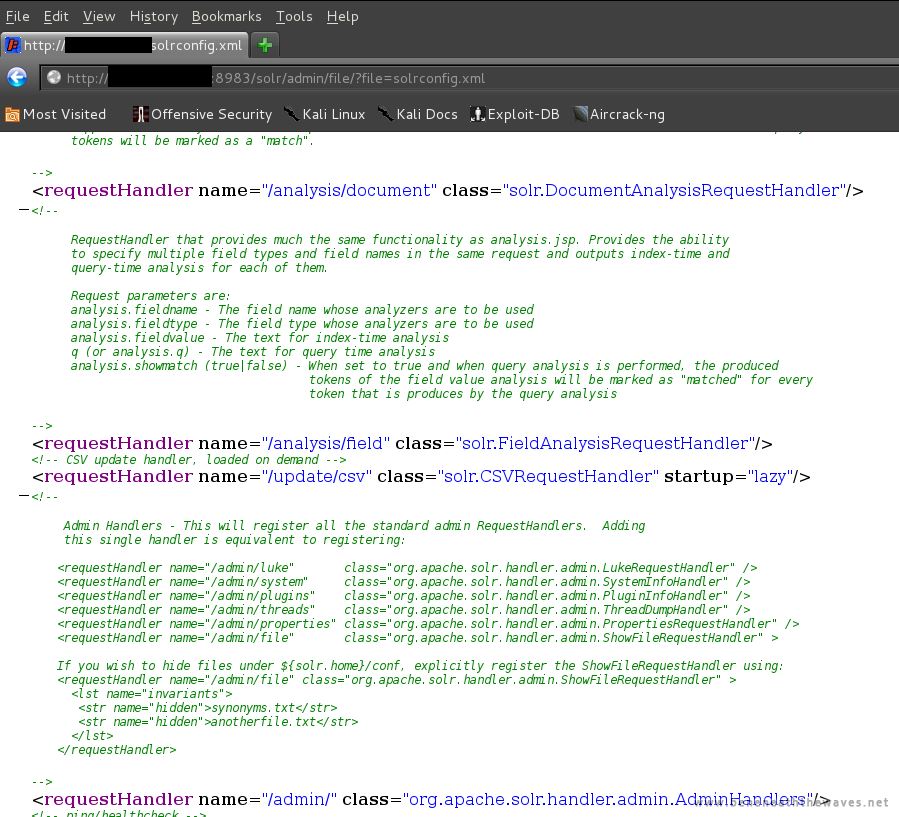Screen dimensions: 899x817
Task: Click the "solr.CSVRequestHandler" class value
Action: pyautogui.click(x=548, y=476)
